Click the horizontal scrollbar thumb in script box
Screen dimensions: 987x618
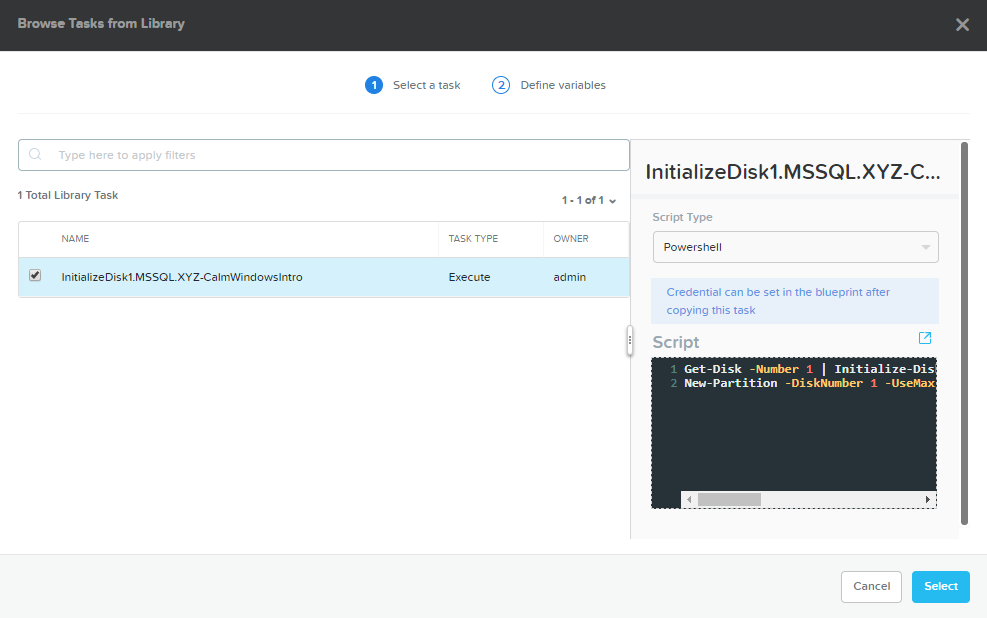pyautogui.click(x=729, y=500)
